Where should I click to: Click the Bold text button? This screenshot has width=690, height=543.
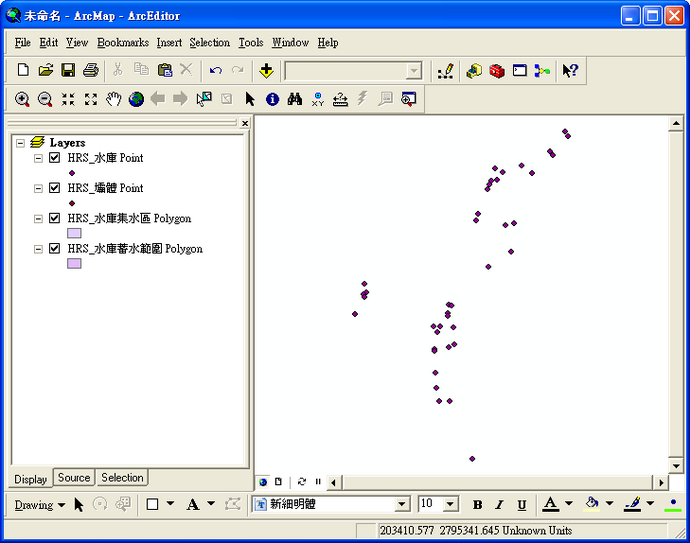(477, 505)
